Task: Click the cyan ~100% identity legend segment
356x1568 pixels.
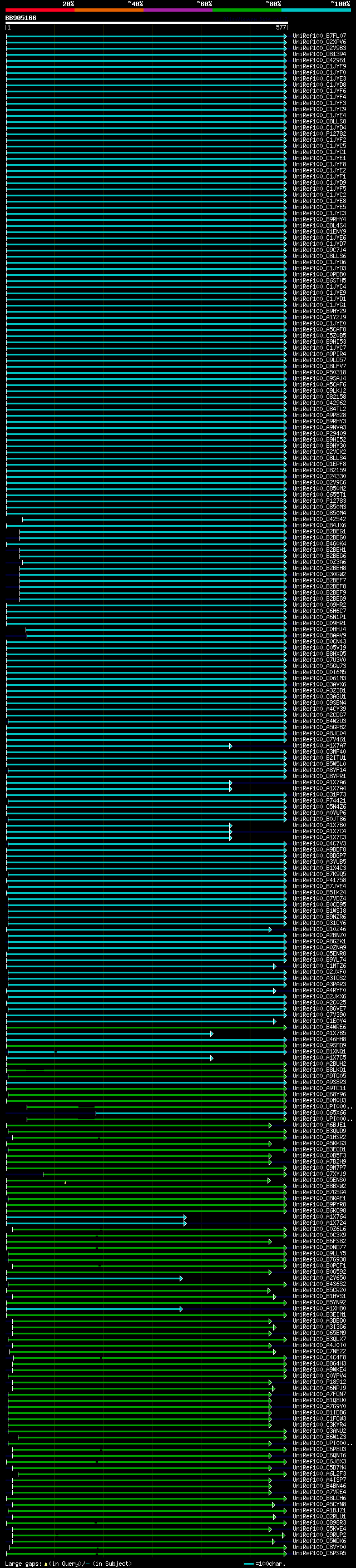Action: coord(316,10)
